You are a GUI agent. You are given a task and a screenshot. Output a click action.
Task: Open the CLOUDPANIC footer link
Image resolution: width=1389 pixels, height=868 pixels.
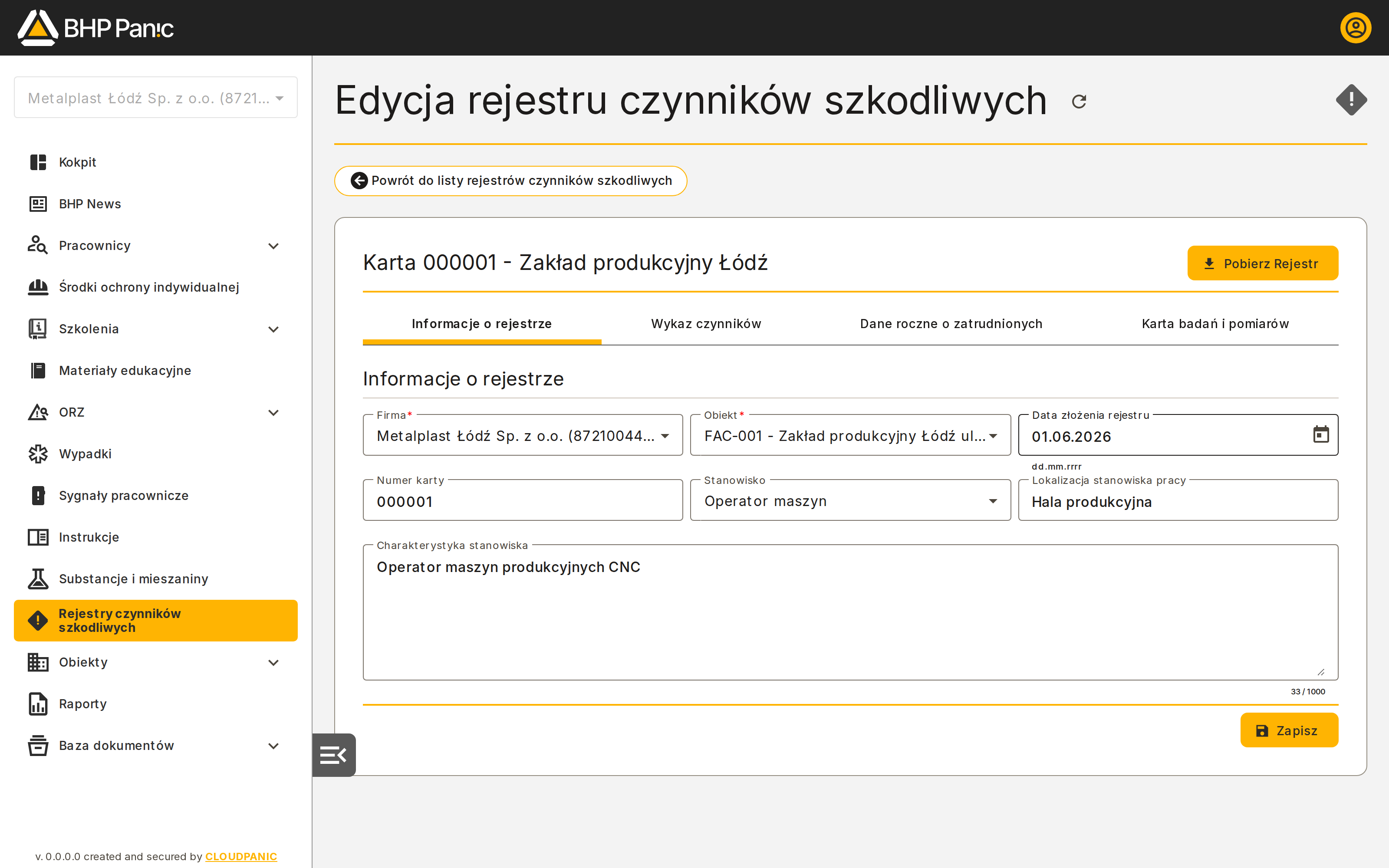(241, 856)
